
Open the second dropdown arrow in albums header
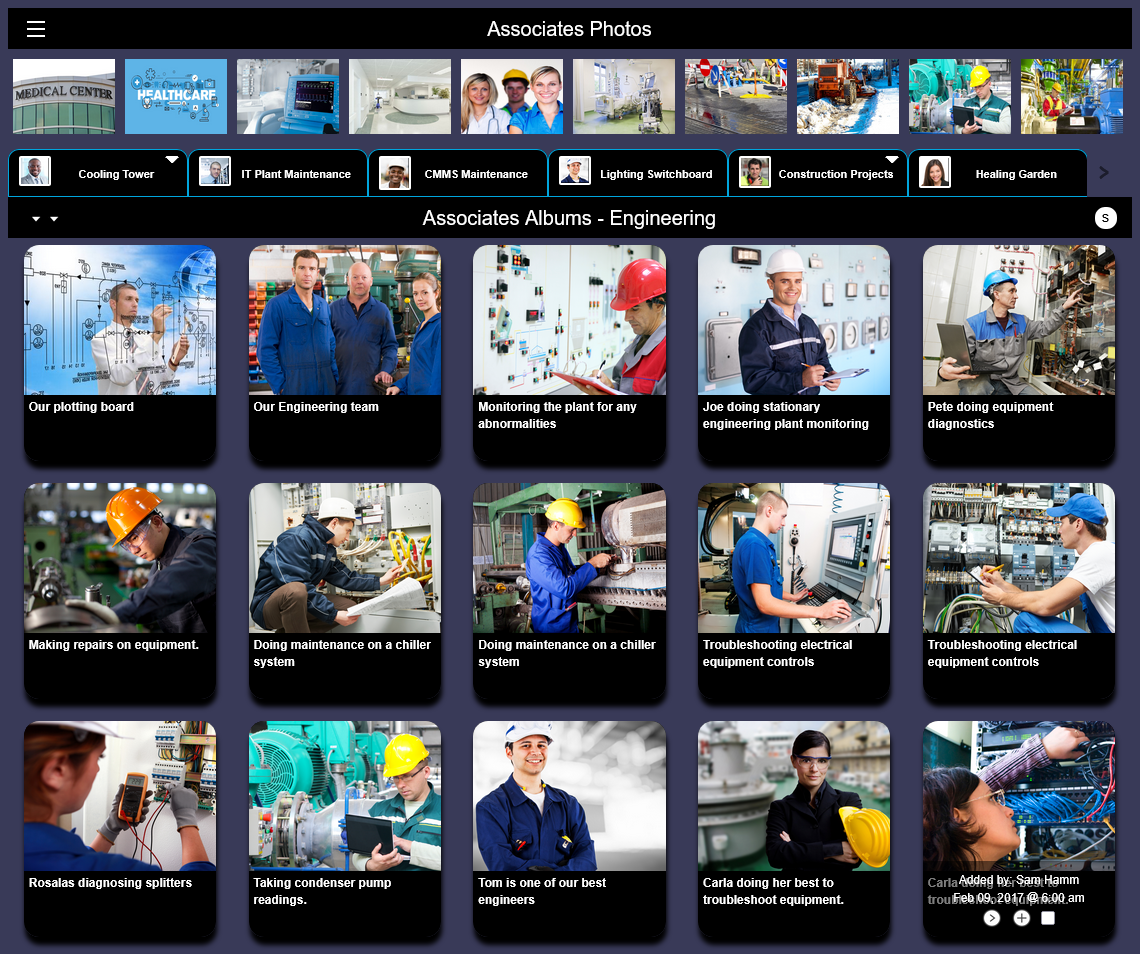[54, 219]
